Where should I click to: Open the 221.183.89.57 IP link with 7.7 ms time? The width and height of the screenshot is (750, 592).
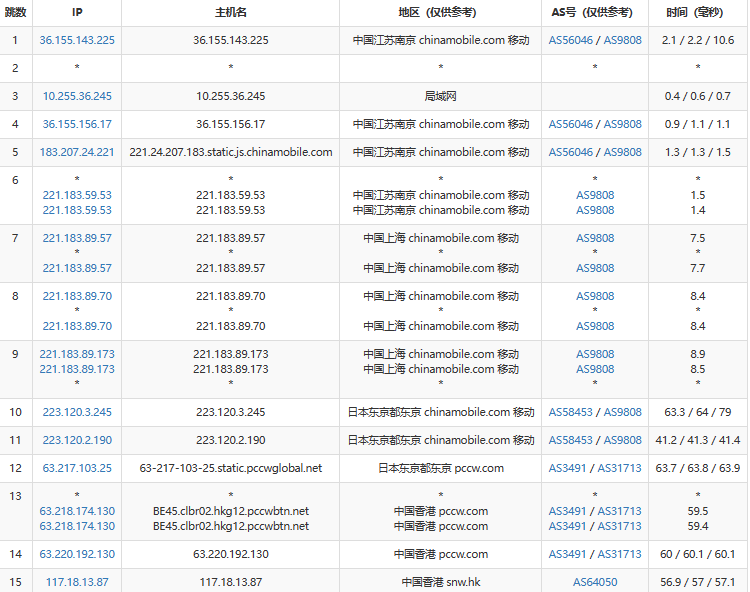pos(77,268)
